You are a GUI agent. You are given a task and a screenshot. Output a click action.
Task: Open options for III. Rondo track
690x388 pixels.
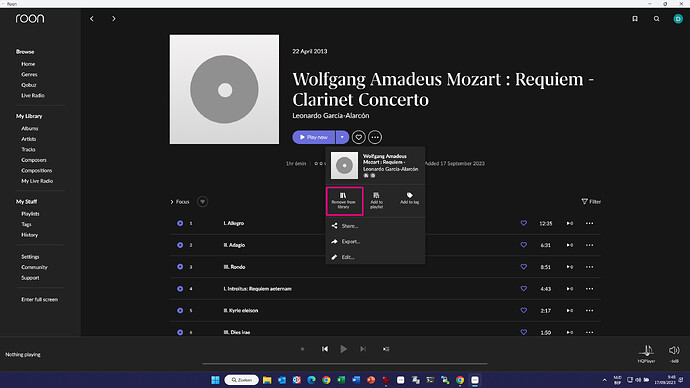point(589,267)
